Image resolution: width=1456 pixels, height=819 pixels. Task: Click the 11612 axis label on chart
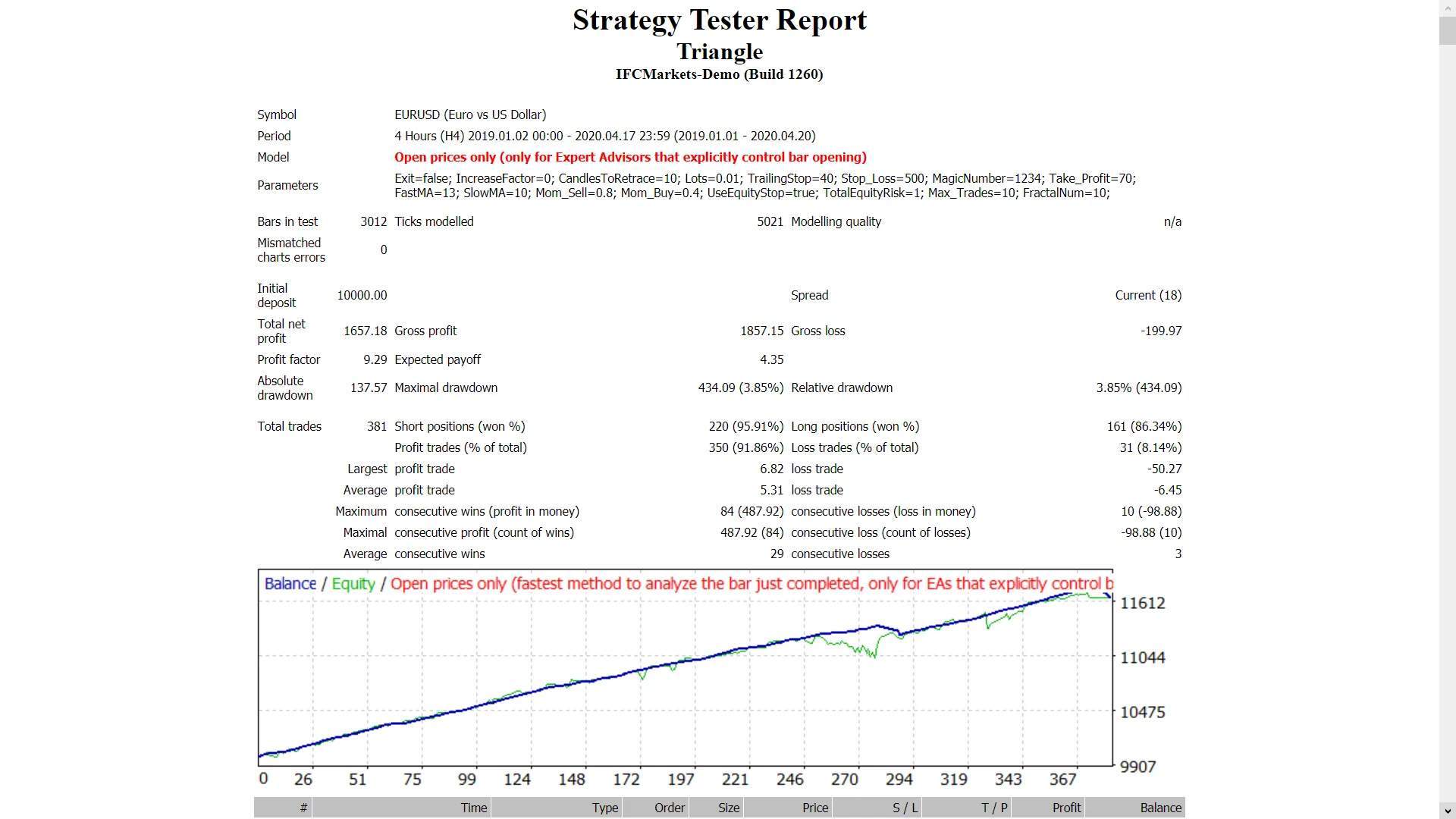[x=1142, y=604]
